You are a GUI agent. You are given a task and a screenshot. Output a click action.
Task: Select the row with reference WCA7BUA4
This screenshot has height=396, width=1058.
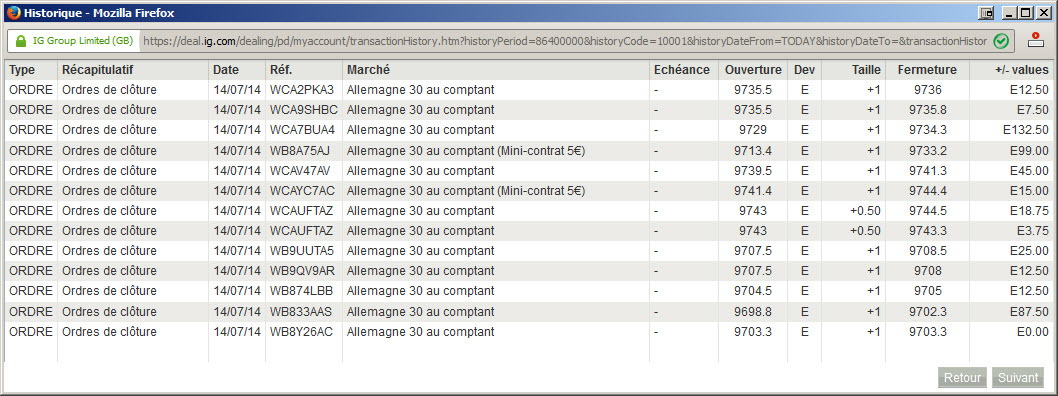pos(529,130)
